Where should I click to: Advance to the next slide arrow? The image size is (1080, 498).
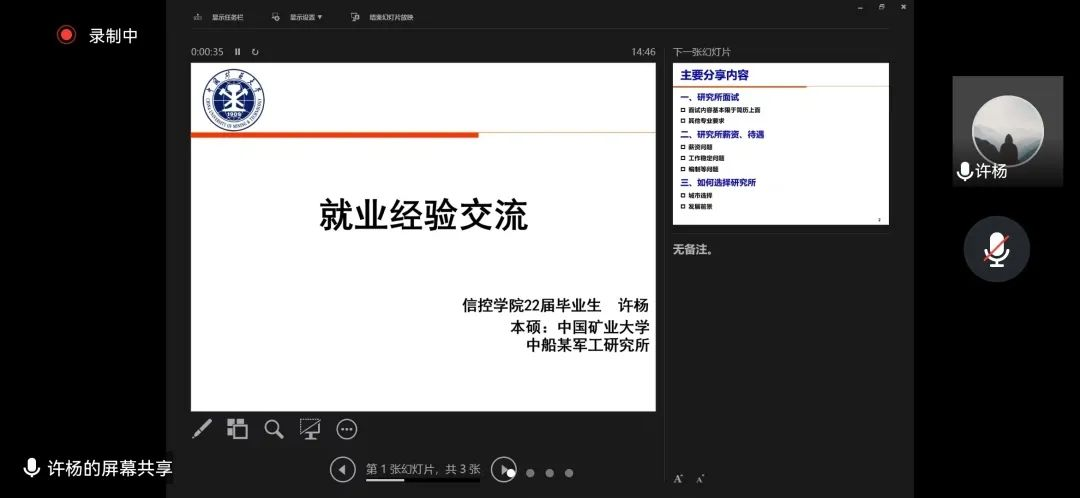click(503, 469)
